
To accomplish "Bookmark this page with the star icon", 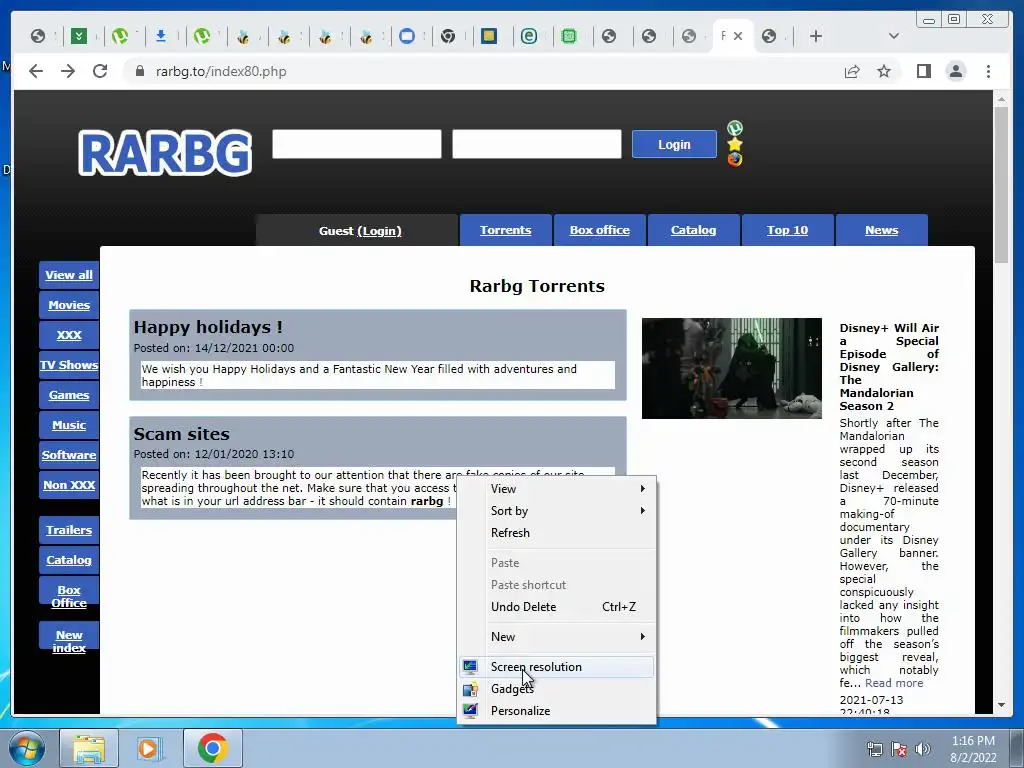I will 884,71.
